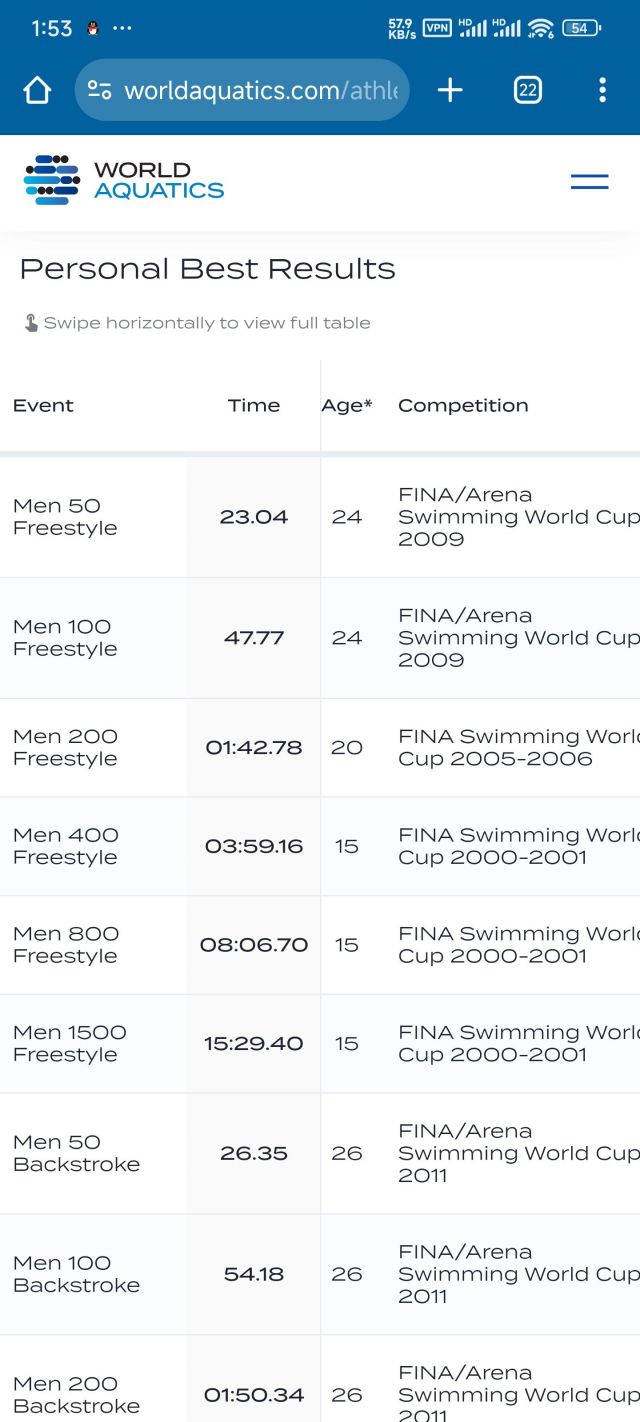The width and height of the screenshot is (640, 1422).
Task: Open the browser three-dot menu
Action: click(x=602, y=91)
